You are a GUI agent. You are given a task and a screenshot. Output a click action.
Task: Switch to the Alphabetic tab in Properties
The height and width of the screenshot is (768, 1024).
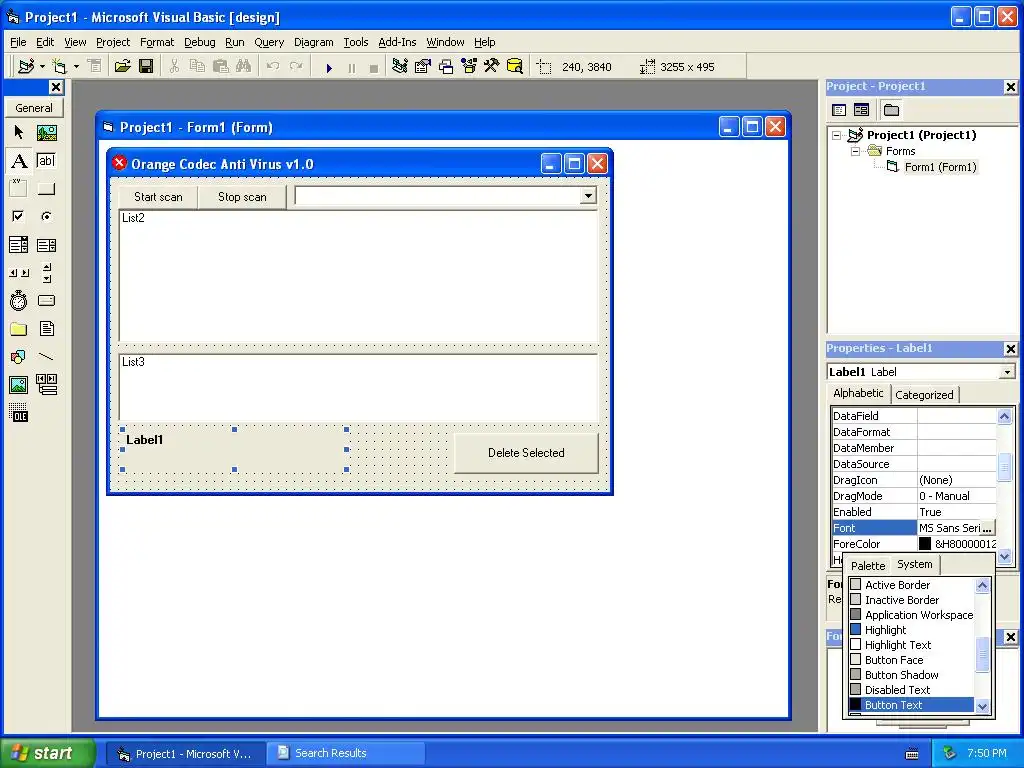pyautogui.click(x=858, y=393)
